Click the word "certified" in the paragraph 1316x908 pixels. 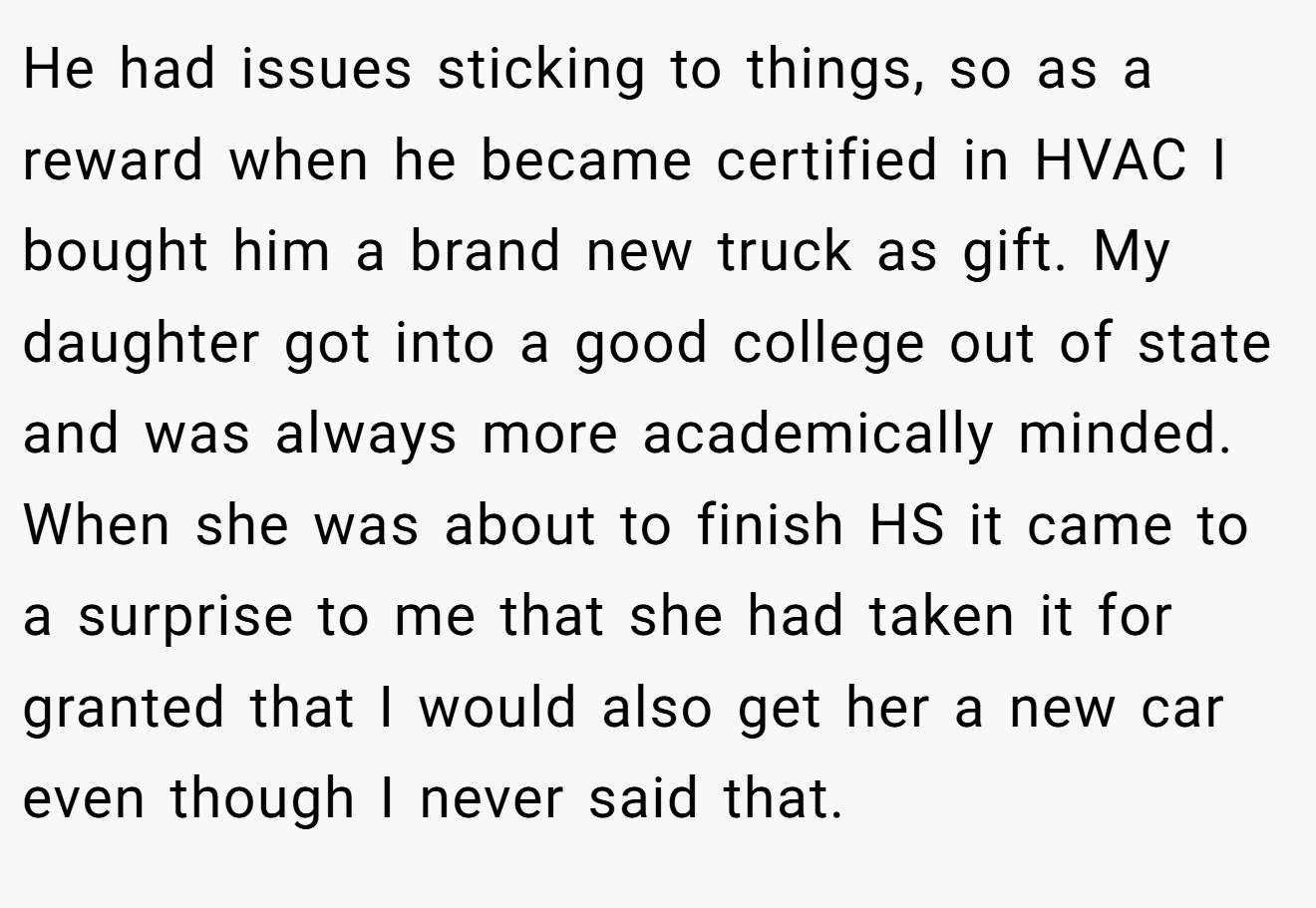click(x=826, y=160)
